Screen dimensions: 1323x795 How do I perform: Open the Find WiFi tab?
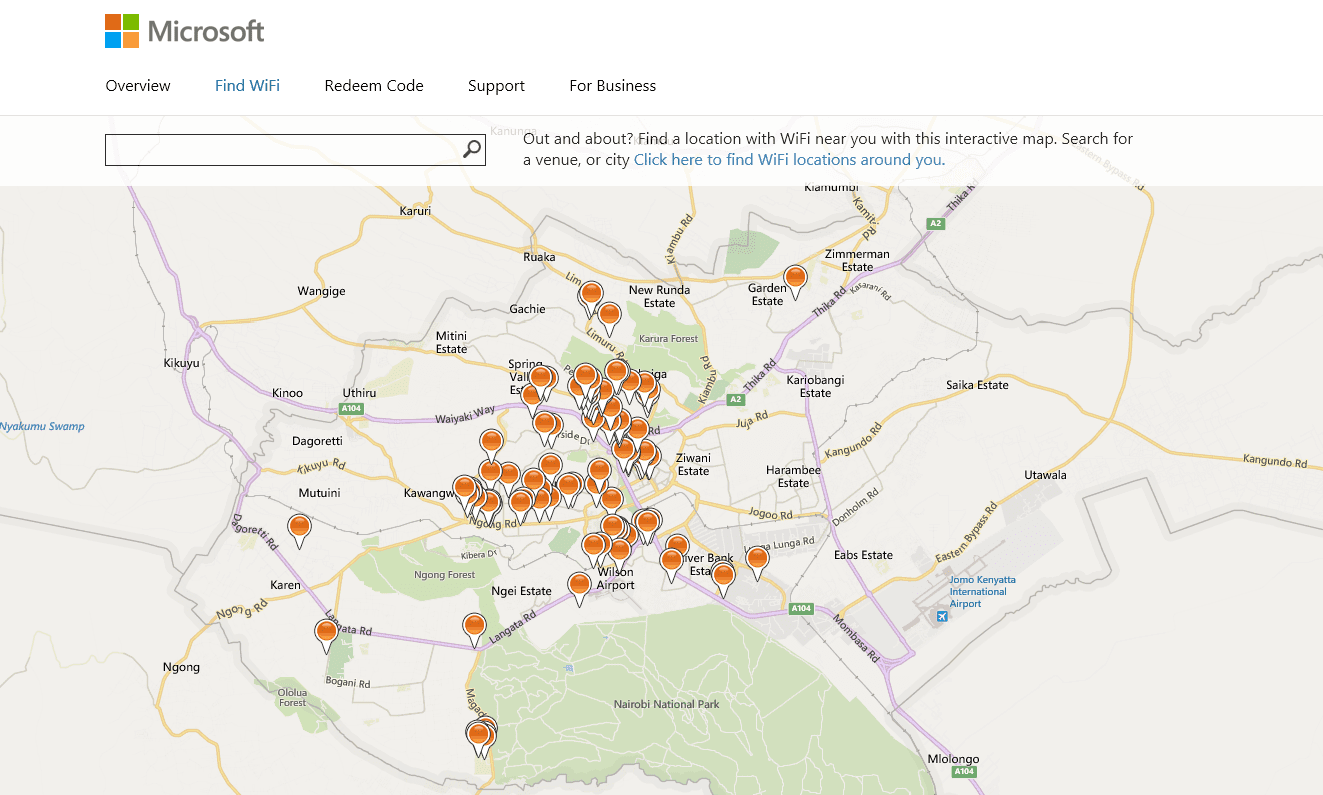coord(247,86)
